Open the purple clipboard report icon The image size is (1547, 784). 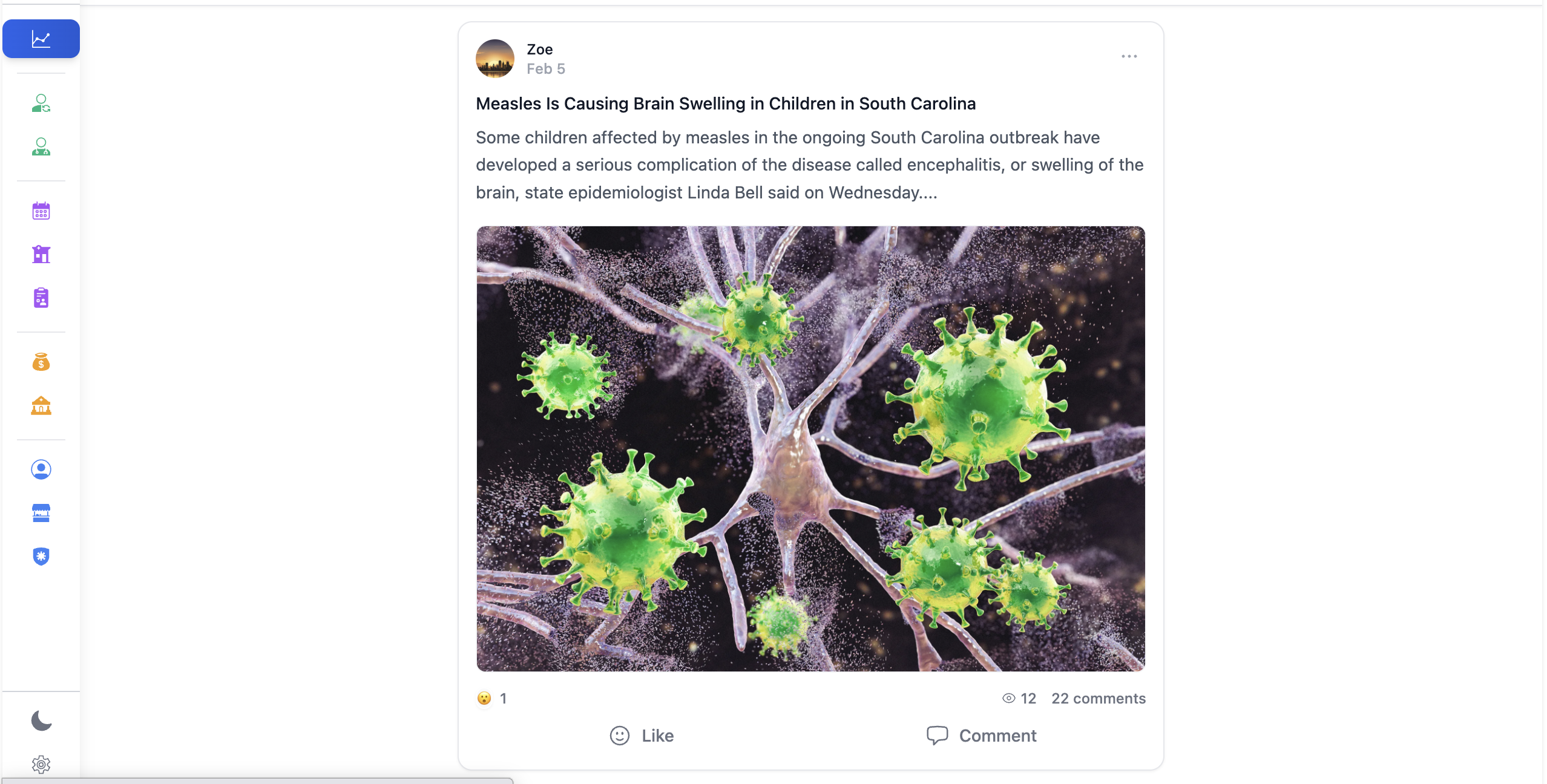tap(41, 298)
